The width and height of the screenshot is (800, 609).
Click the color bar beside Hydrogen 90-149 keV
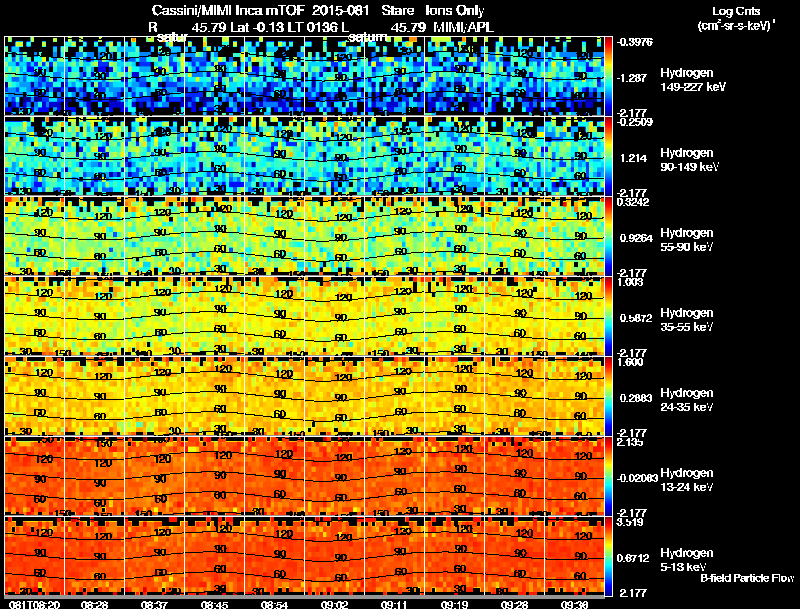tap(608, 156)
